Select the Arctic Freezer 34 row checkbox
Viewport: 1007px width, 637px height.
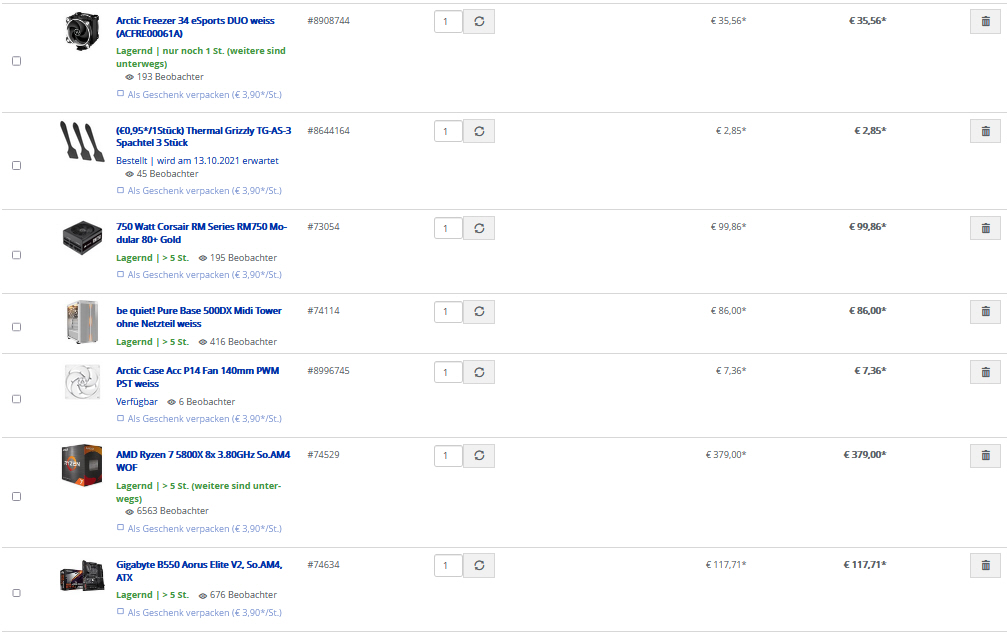(x=17, y=61)
